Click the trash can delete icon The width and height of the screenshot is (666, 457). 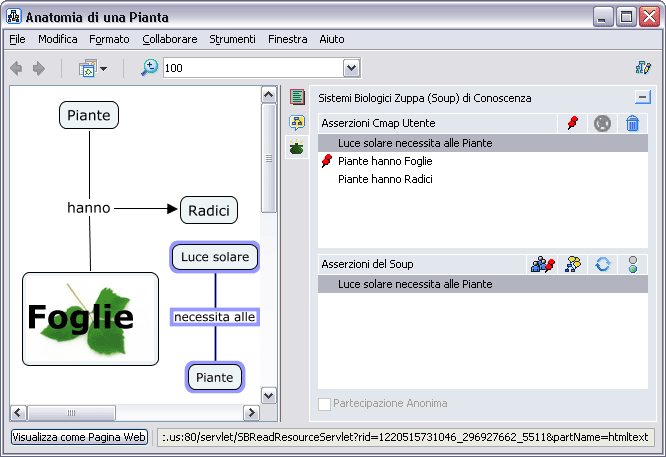[x=632, y=123]
